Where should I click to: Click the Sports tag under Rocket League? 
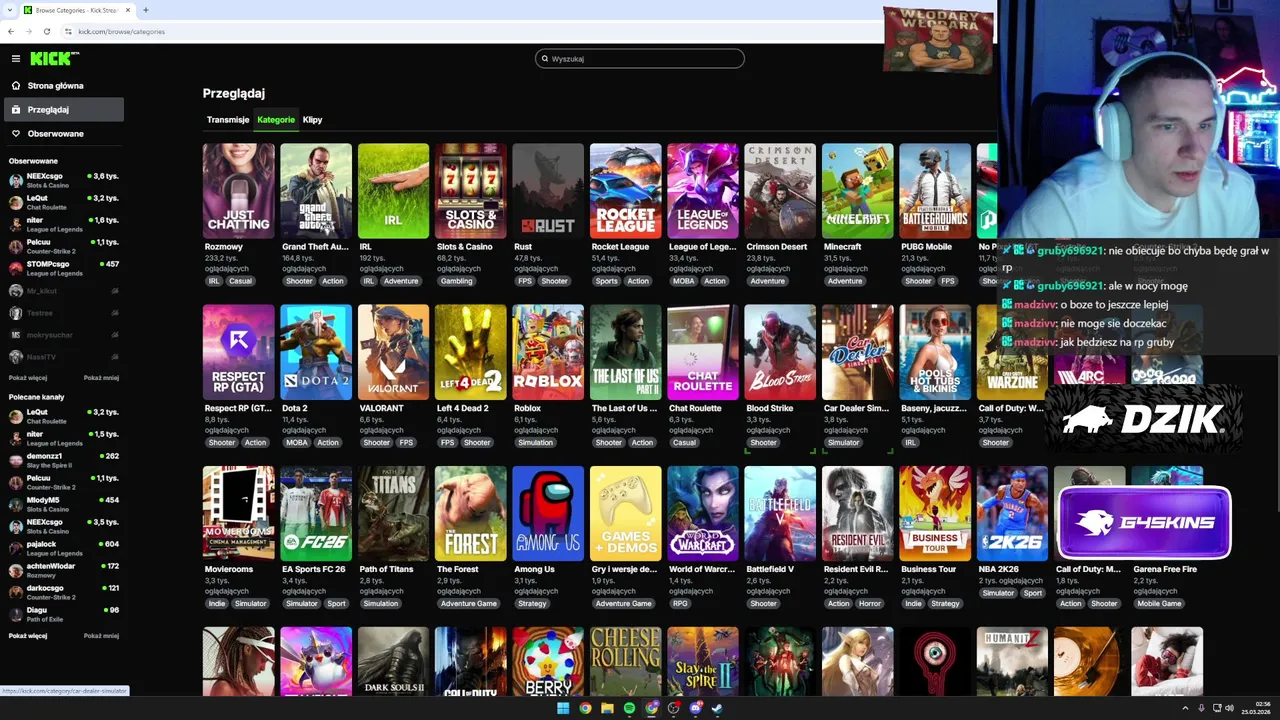coord(606,281)
